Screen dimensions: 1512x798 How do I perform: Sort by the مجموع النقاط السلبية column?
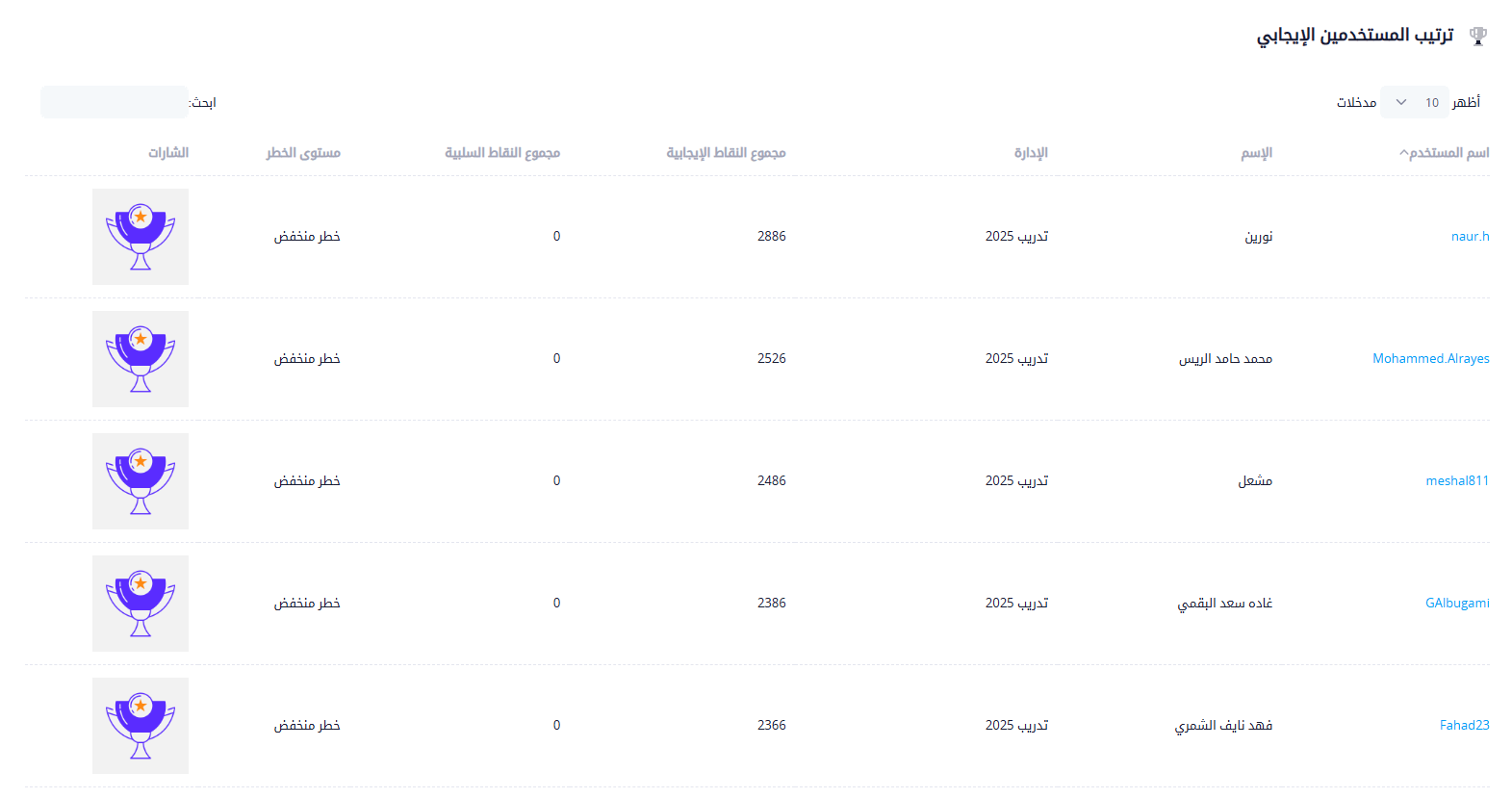[x=502, y=153]
